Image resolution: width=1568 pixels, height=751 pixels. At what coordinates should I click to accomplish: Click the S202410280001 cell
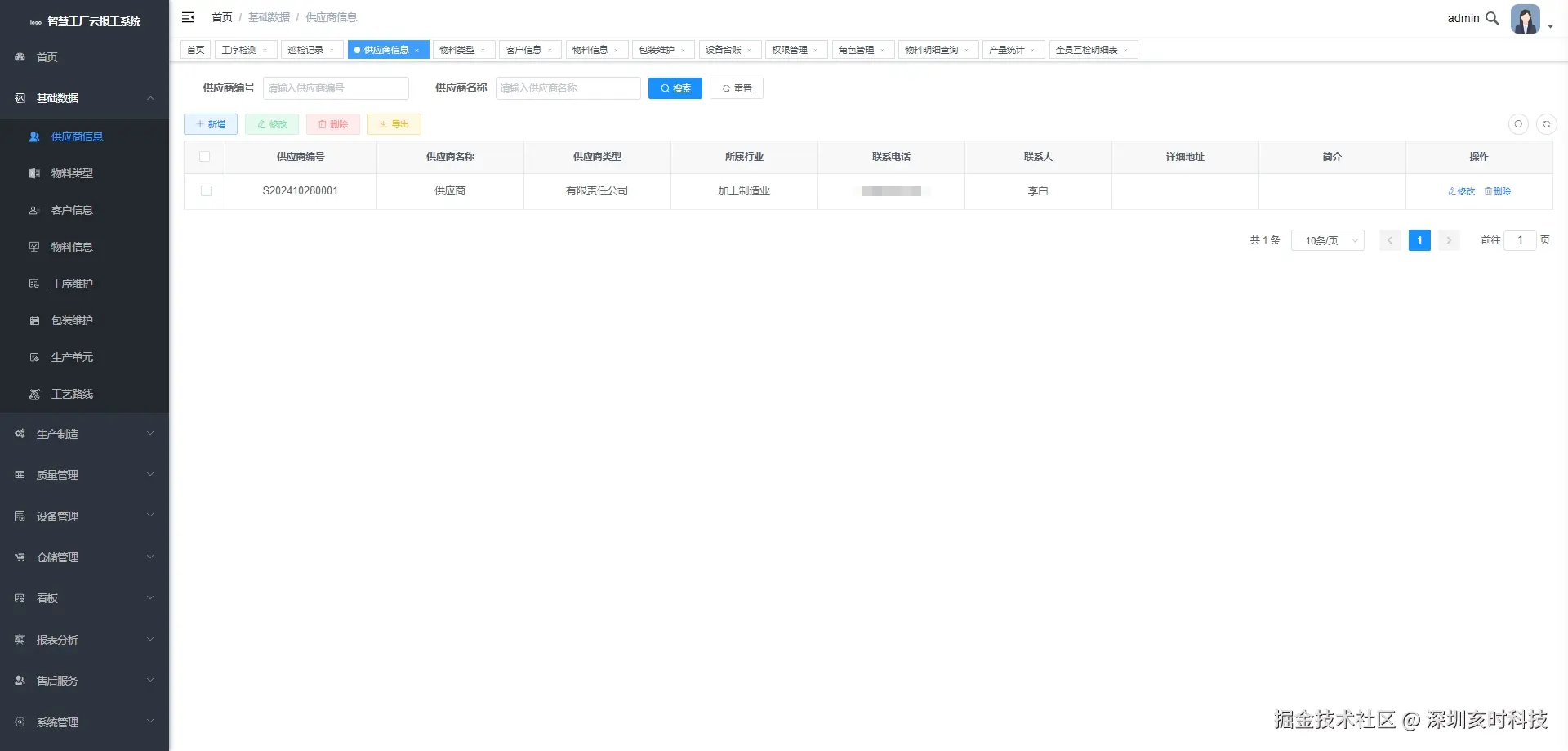301,191
